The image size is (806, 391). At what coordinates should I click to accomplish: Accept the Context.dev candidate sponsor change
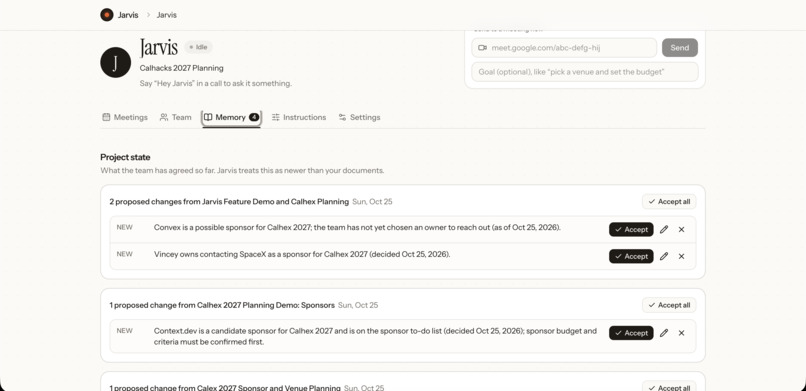pos(631,333)
